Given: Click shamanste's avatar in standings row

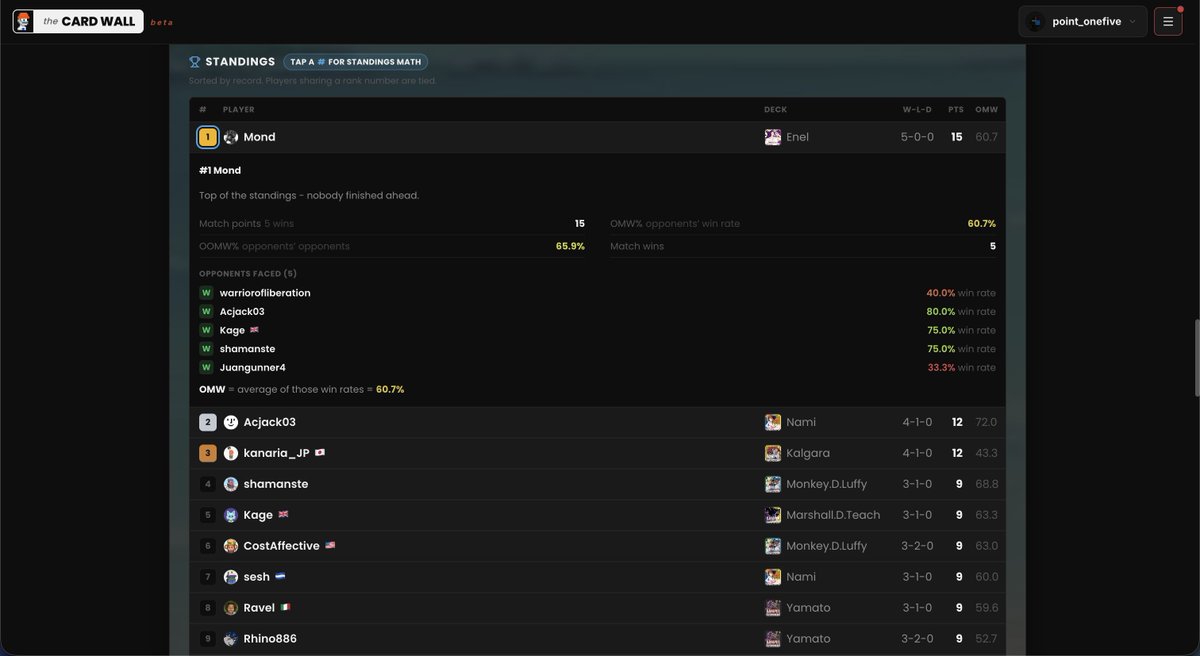Looking at the screenshot, I should [231, 484].
